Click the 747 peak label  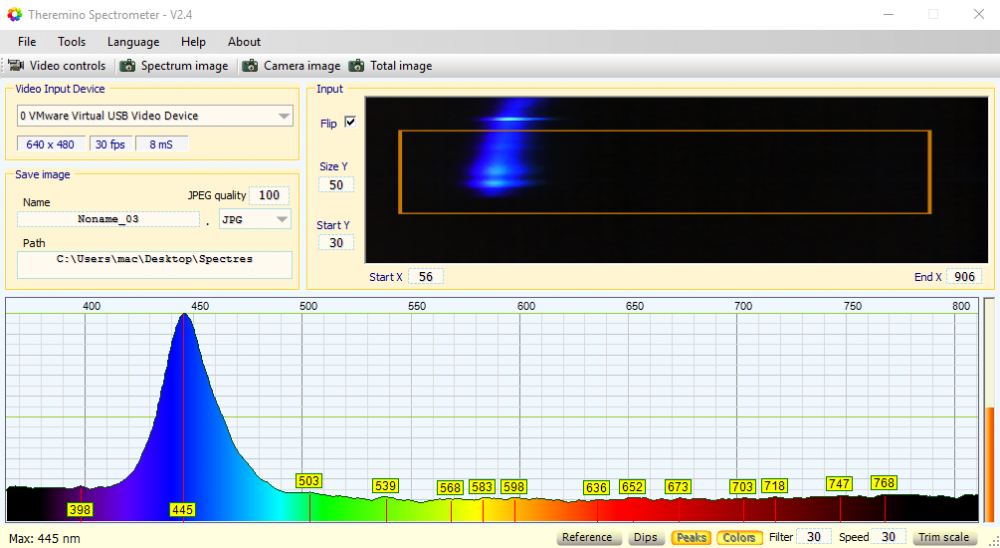(x=839, y=484)
